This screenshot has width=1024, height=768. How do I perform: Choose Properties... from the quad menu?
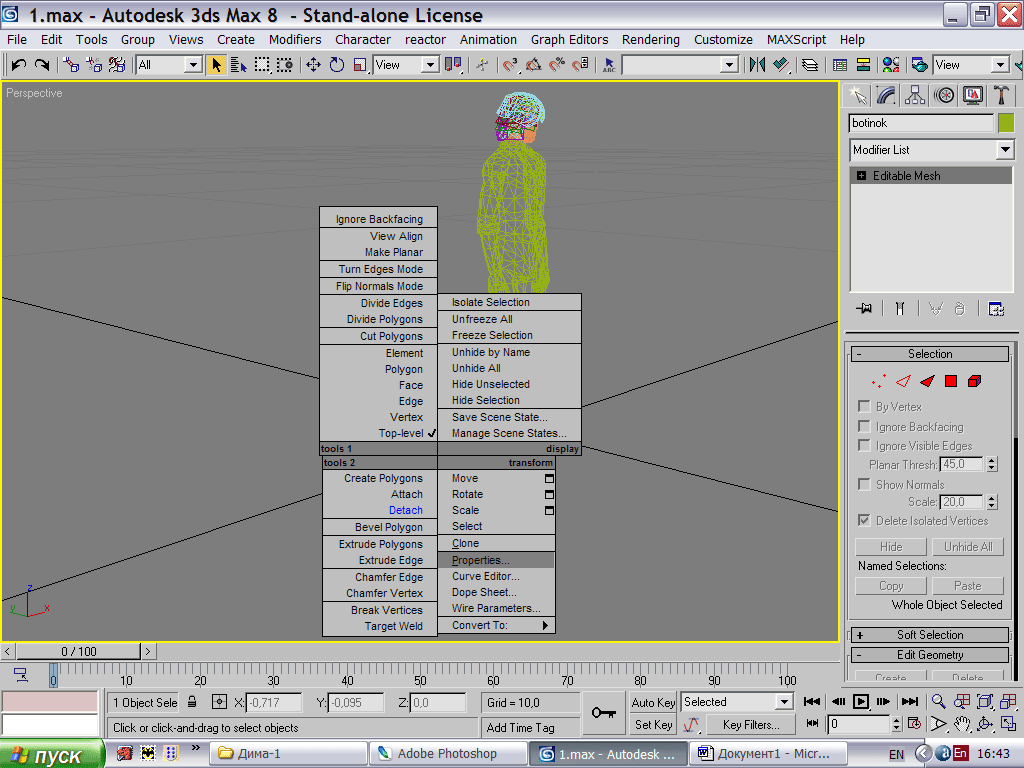(x=496, y=560)
